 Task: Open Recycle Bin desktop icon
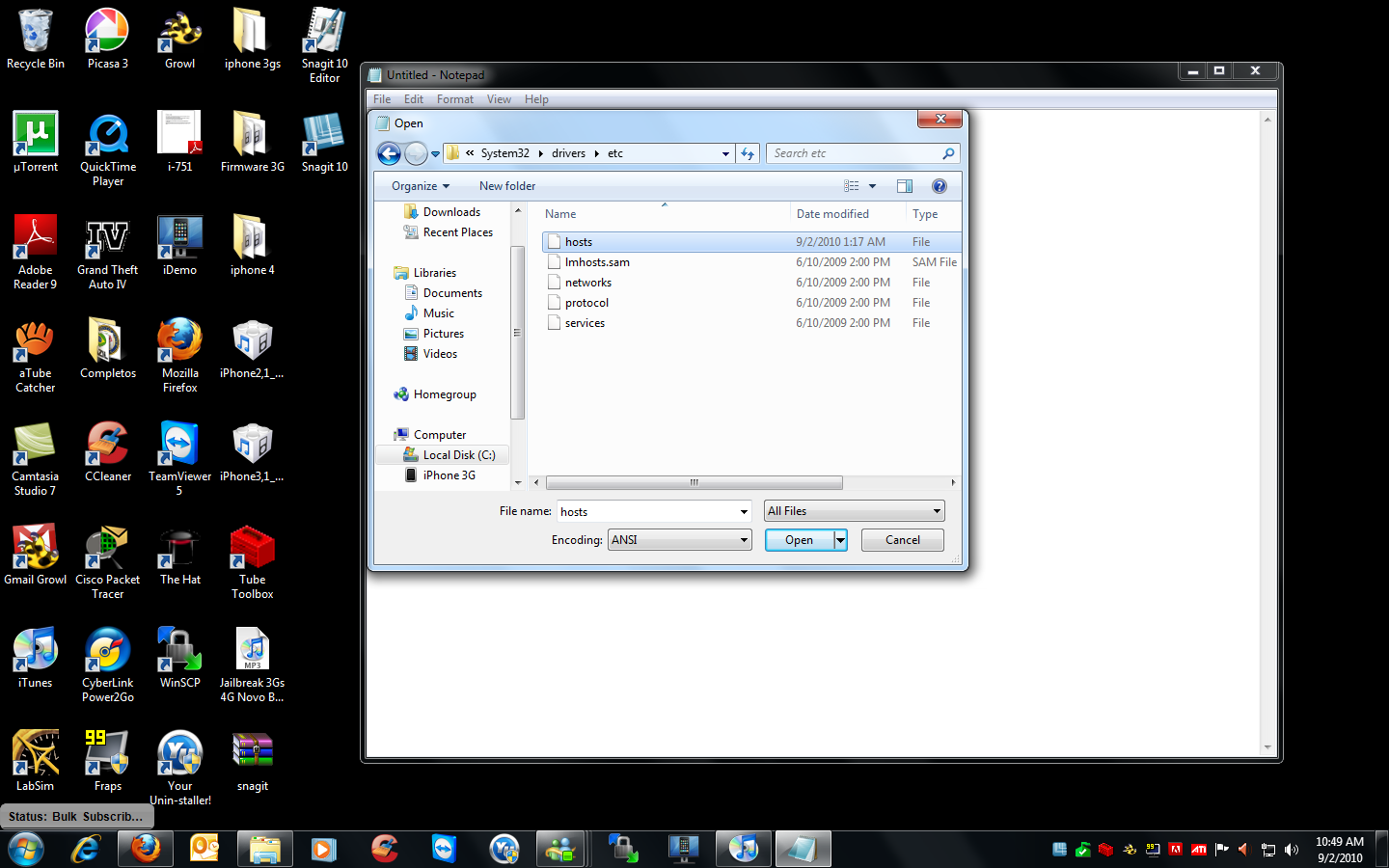point(36,41)
